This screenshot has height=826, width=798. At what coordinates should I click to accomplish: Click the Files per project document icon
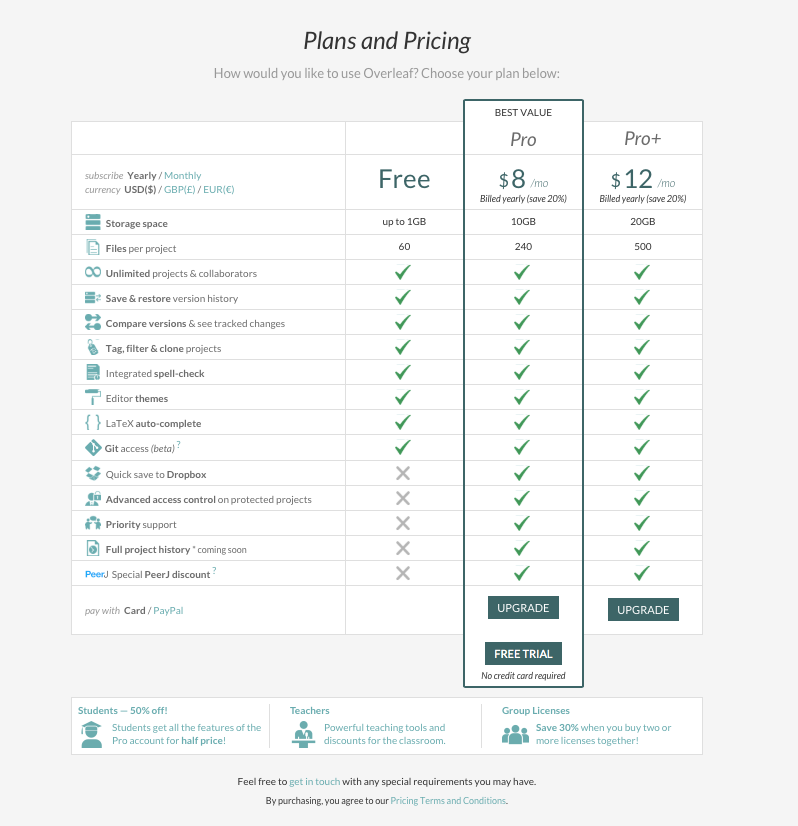click(93, 247)
